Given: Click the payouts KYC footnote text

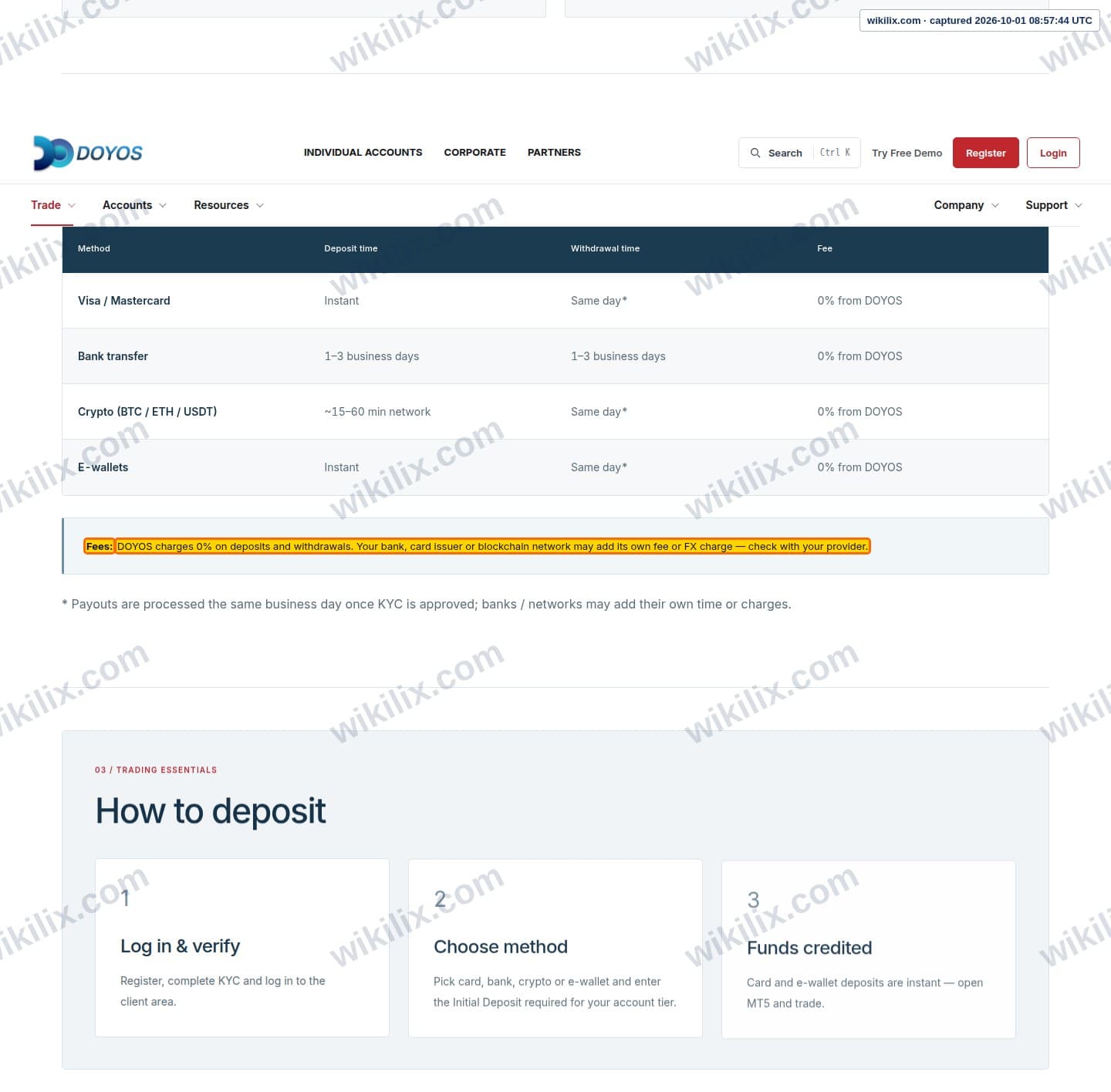Looking at the screenshot, I should pos(427,604).
